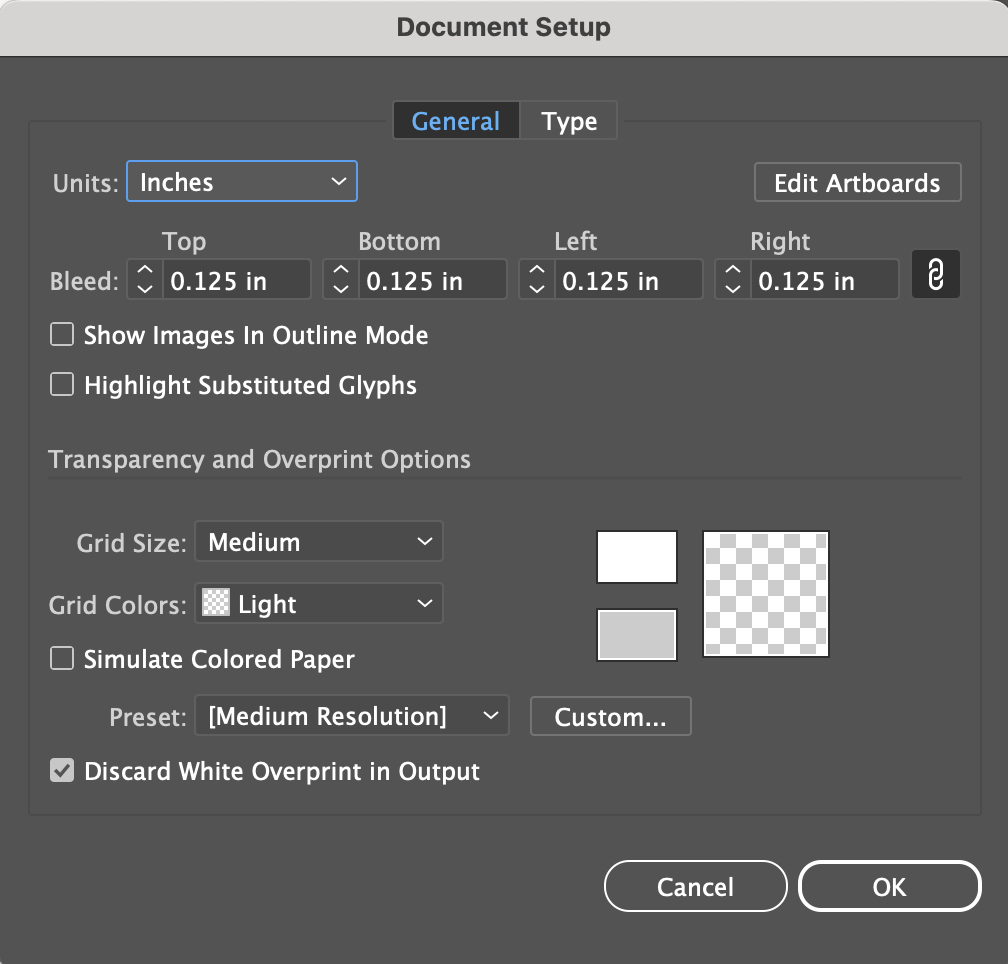Enable Show Images In Outline Mode
This screenshot has height=964, width=1008.
[62, 335]
